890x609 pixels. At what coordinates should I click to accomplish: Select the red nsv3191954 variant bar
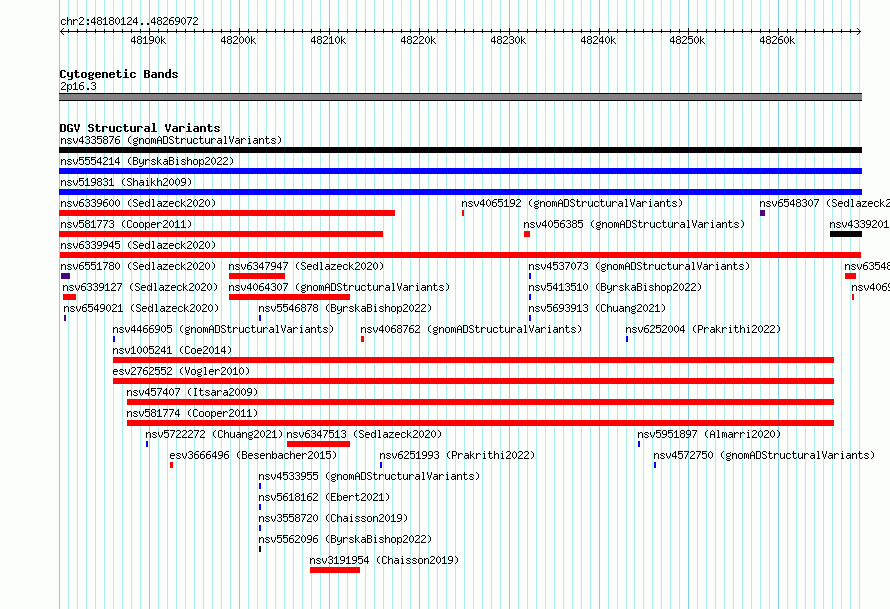coord(335,570)
